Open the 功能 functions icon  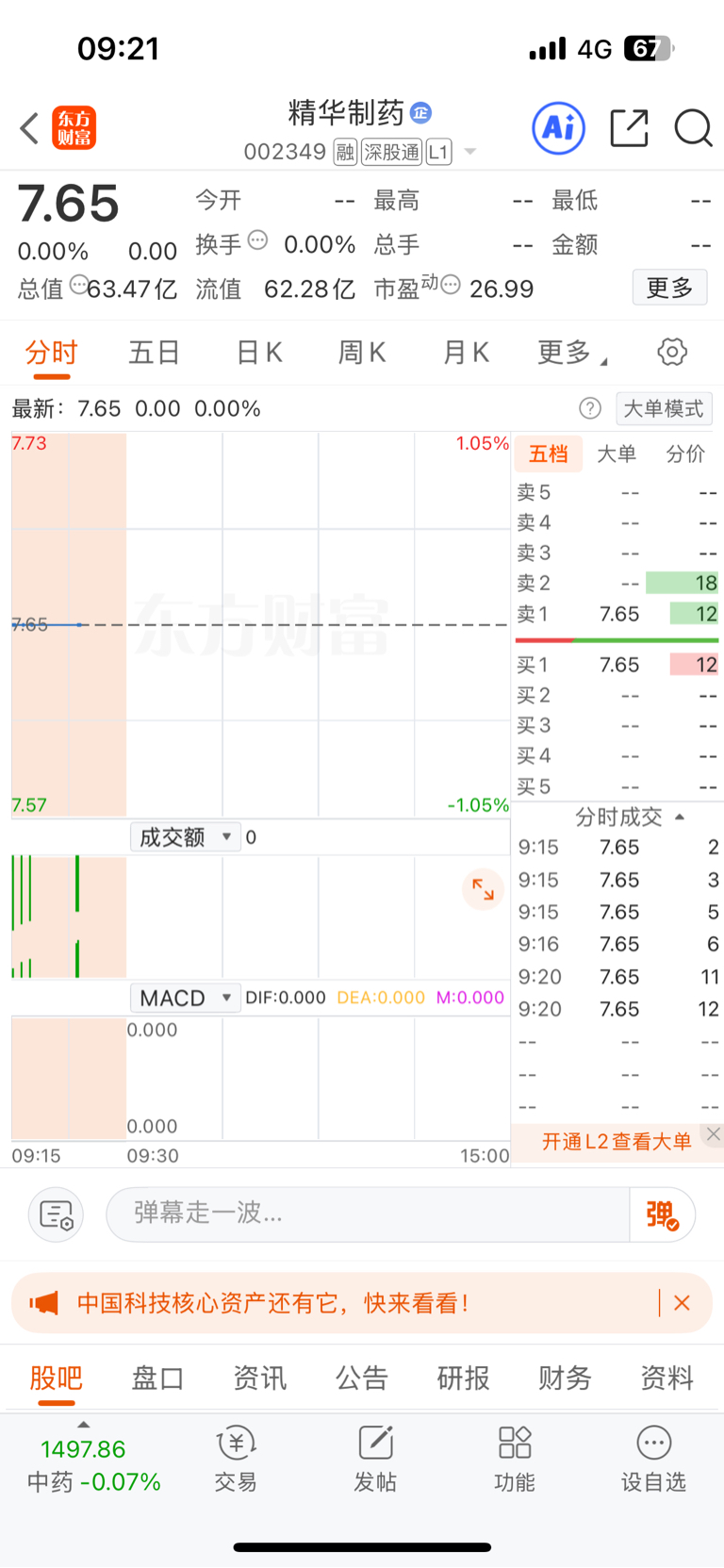click(515, 1459)
